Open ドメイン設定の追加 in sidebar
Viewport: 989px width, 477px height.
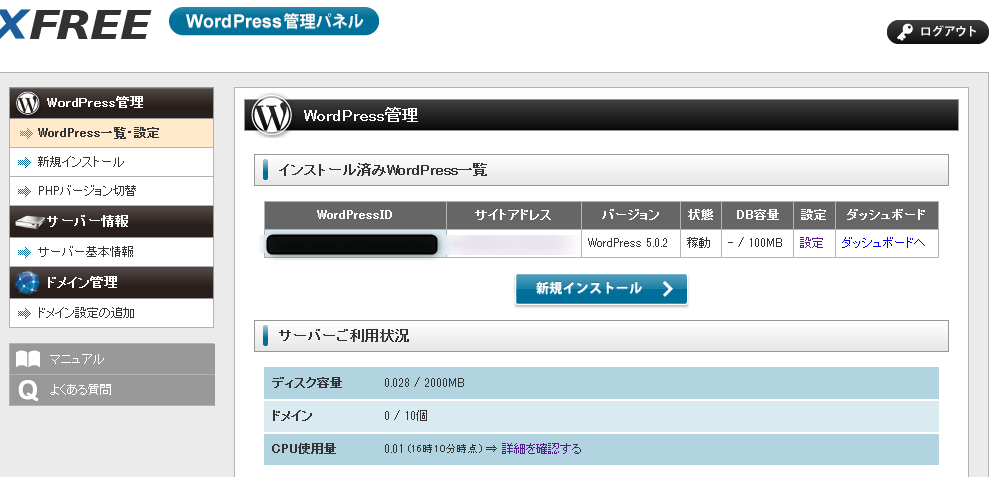click(x=112, y=312)
